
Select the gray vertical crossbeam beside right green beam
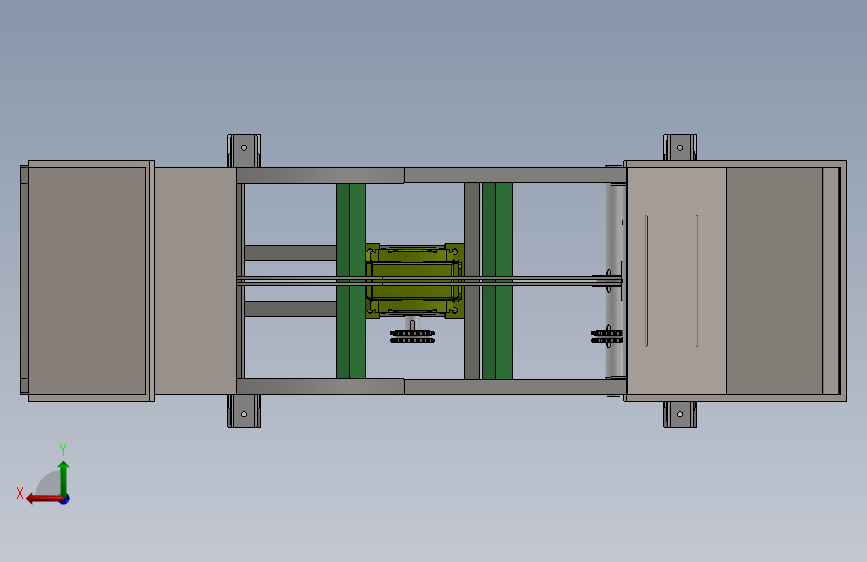472,281
